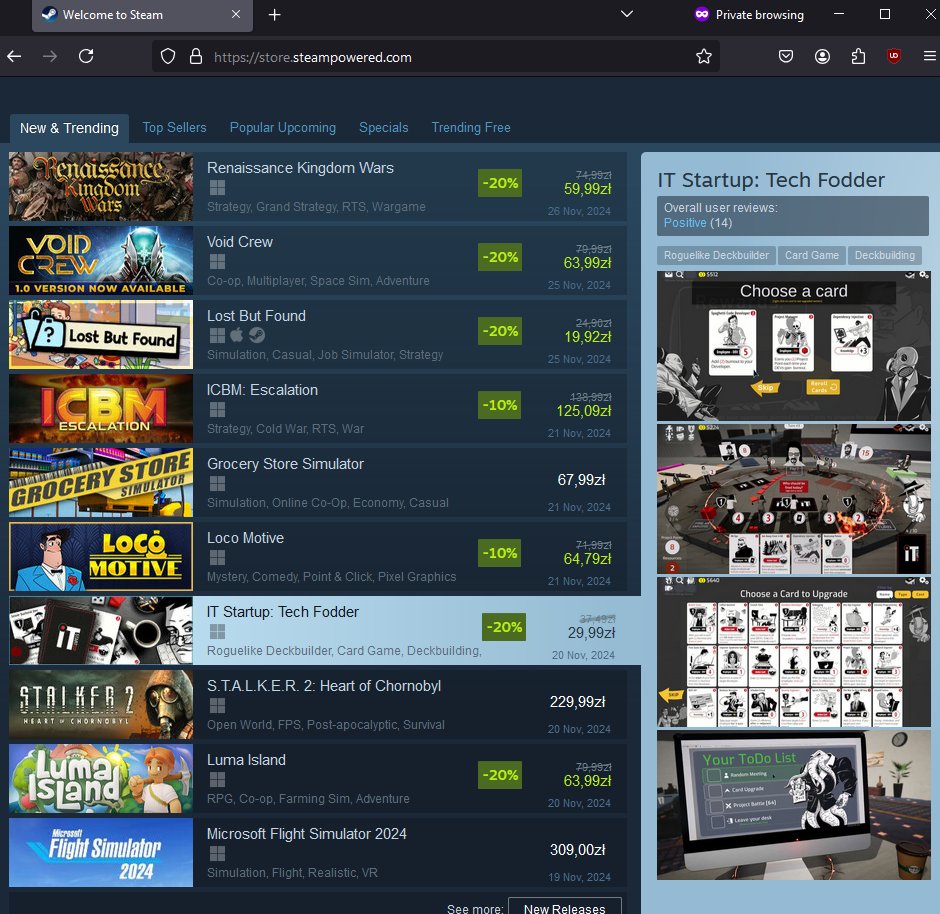Image resolution: width=940 pixels, height=914 pixels.
Task: Click Lost But Found capsule image
Action: (101, 334)
